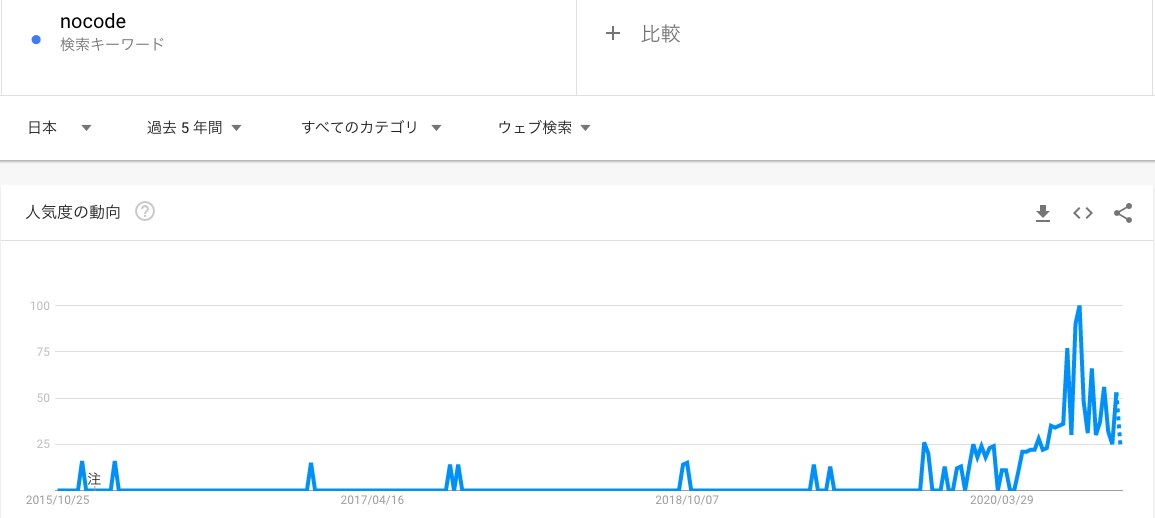Click the plus icon to add comparison
Image resolution: width=1155 pixels, height=518 pixels.
tap(613, 34)
